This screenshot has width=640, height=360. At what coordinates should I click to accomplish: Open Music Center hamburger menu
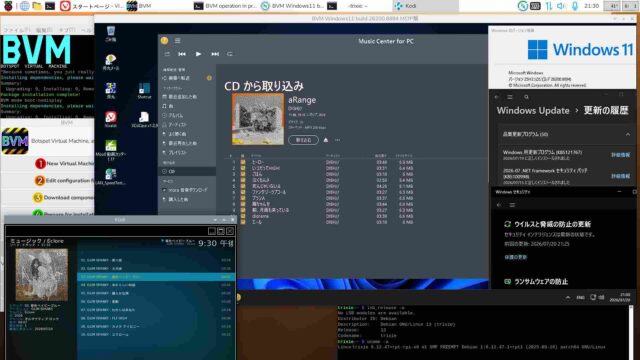pyautogui.click(x=178, y=40)
